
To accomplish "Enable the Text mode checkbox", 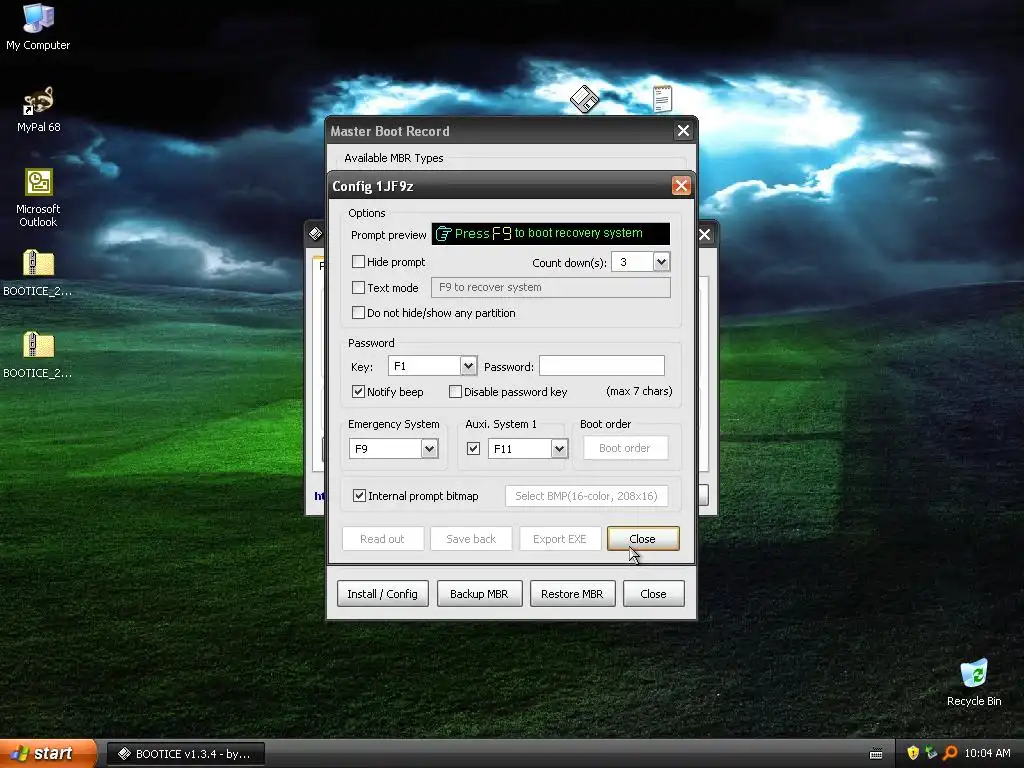I will point(359,287).
